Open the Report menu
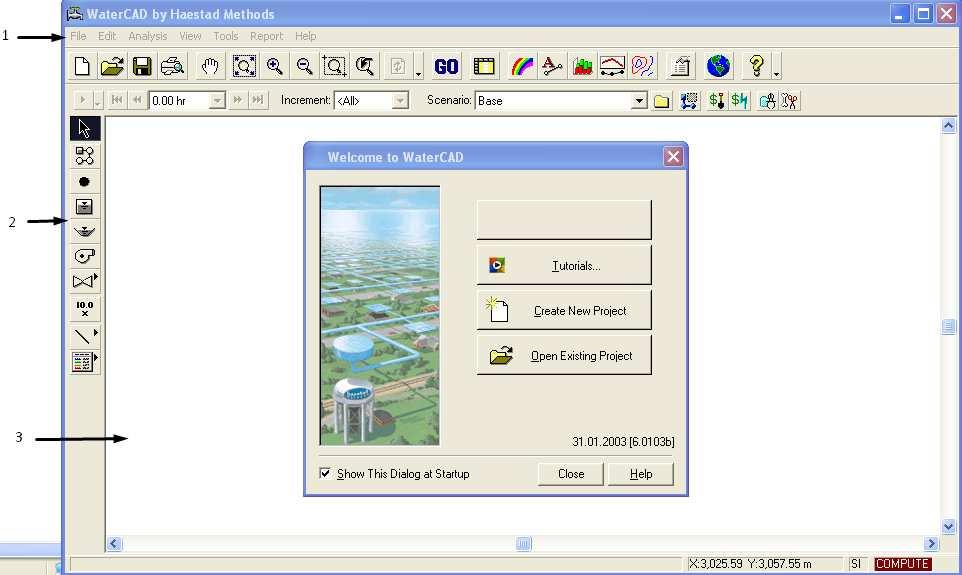 point(266,36)
